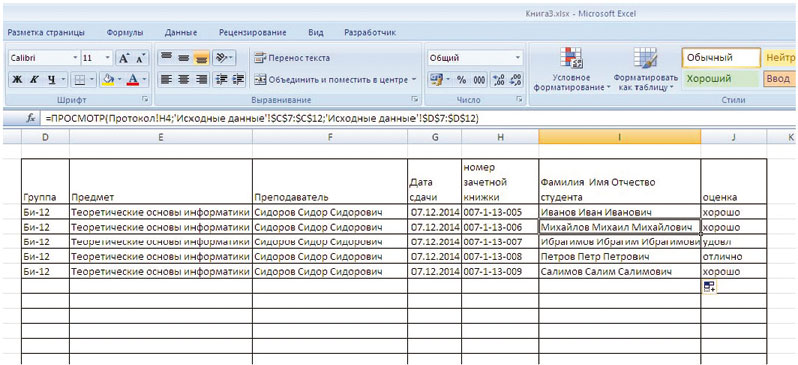Open the Разработчик ribbon tab
Viewport: 798px width, 365px height.
pos(370,33)
